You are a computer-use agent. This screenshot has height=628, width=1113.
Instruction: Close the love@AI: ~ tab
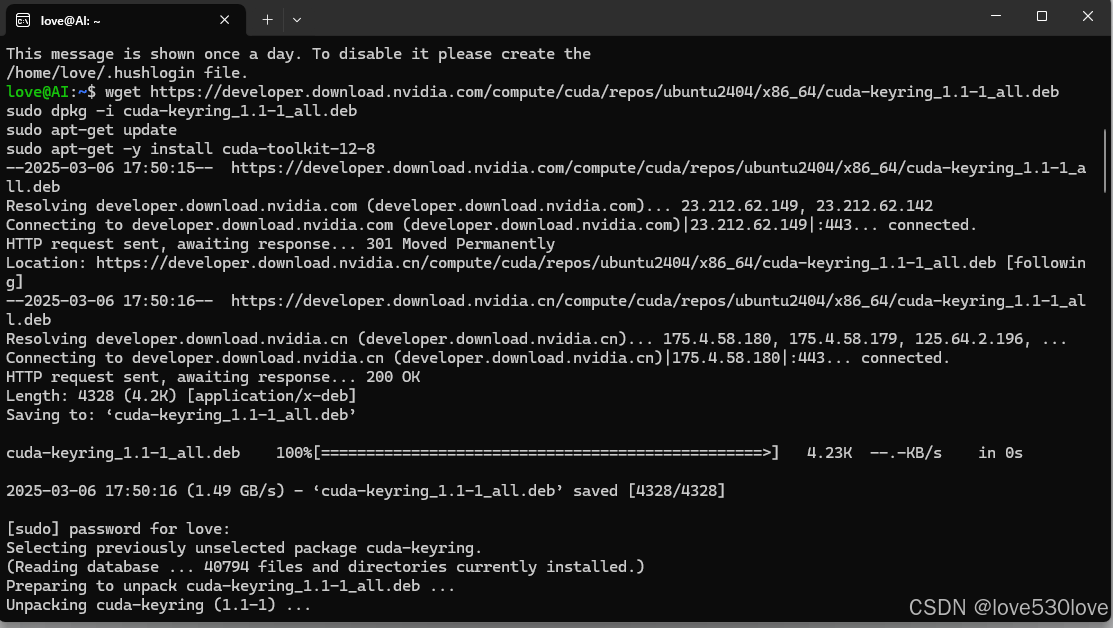[x=224, y=20]
